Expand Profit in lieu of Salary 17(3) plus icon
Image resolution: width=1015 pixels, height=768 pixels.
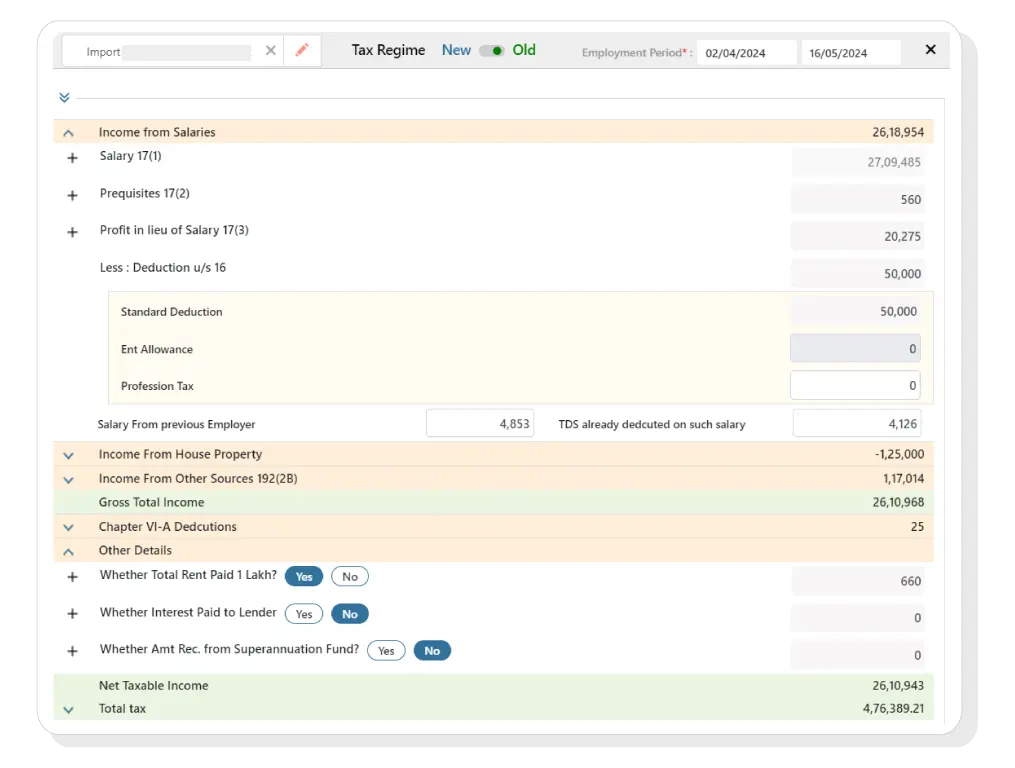71,232
